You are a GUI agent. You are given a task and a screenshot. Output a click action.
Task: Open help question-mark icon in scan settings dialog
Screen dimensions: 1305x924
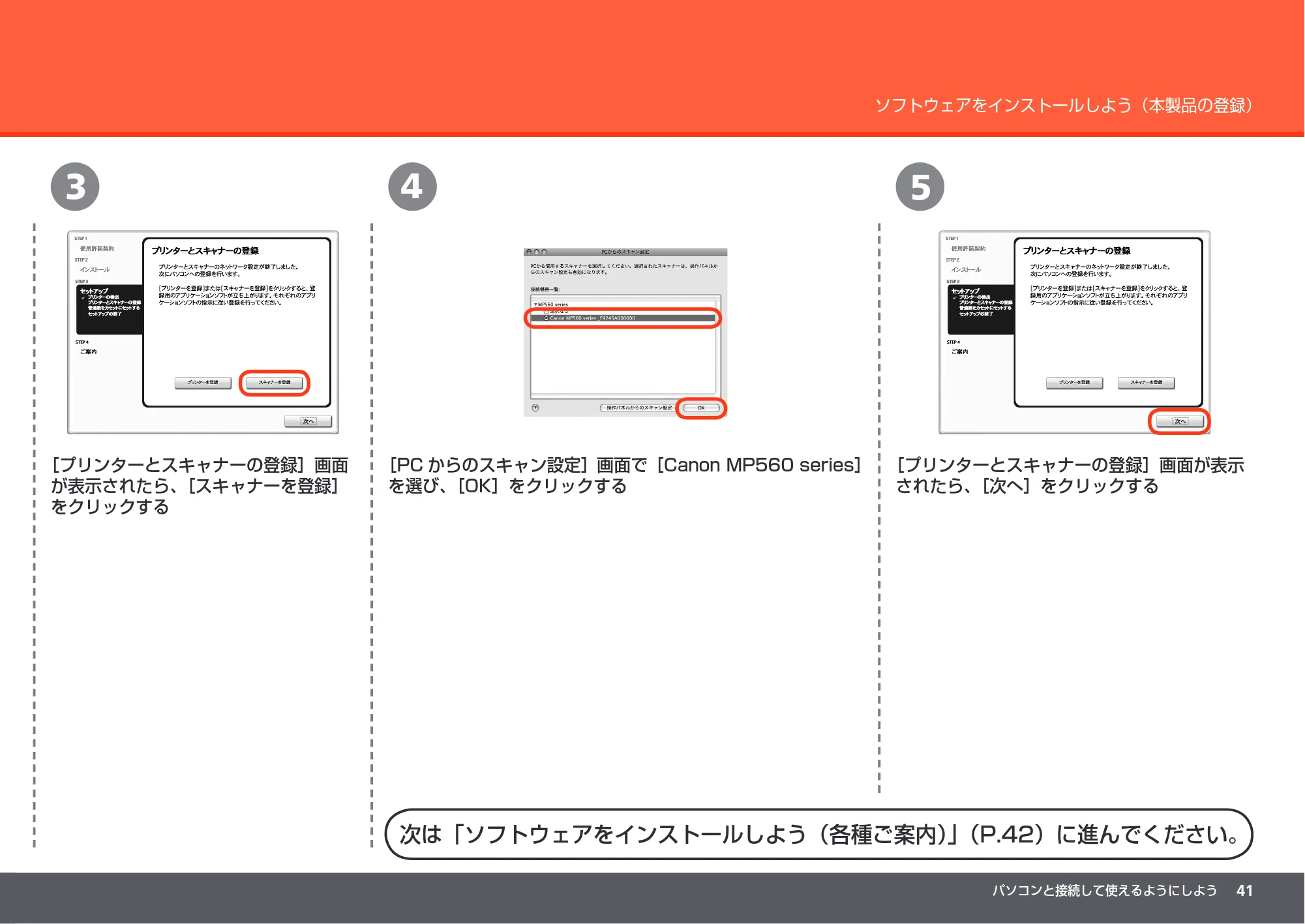(x=535, y=408)
